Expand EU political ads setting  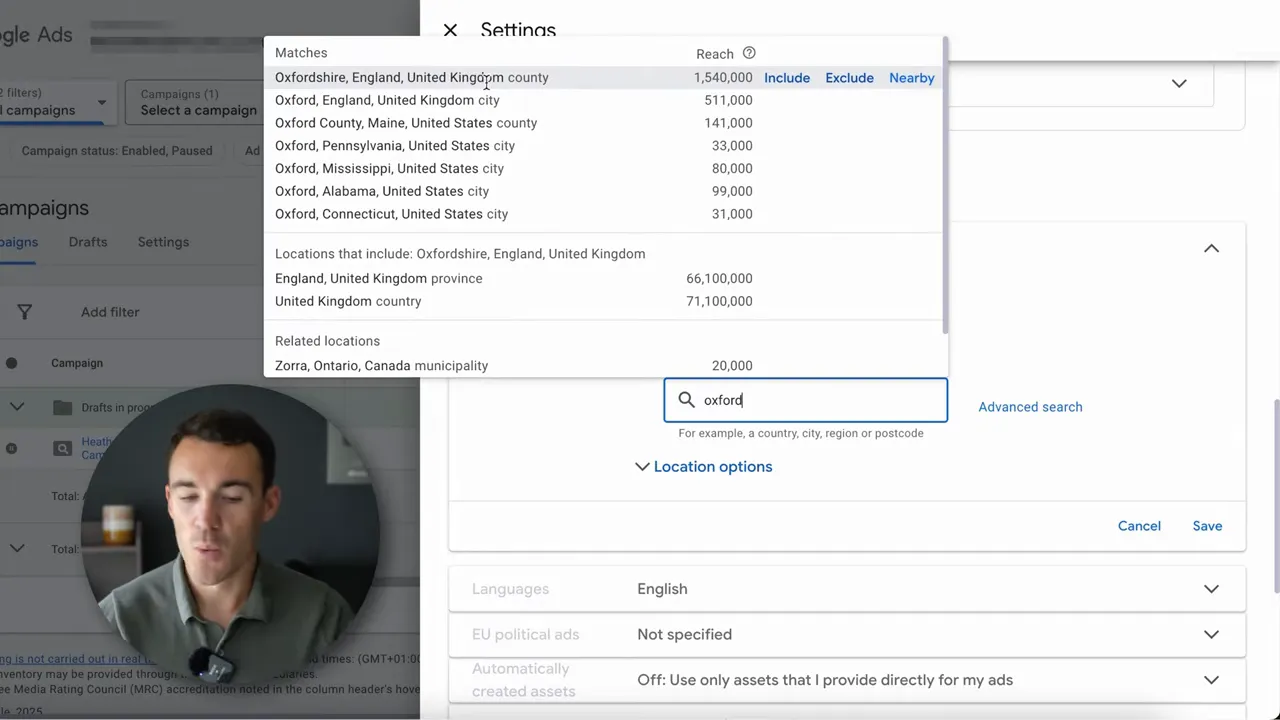click(1211, 634)
